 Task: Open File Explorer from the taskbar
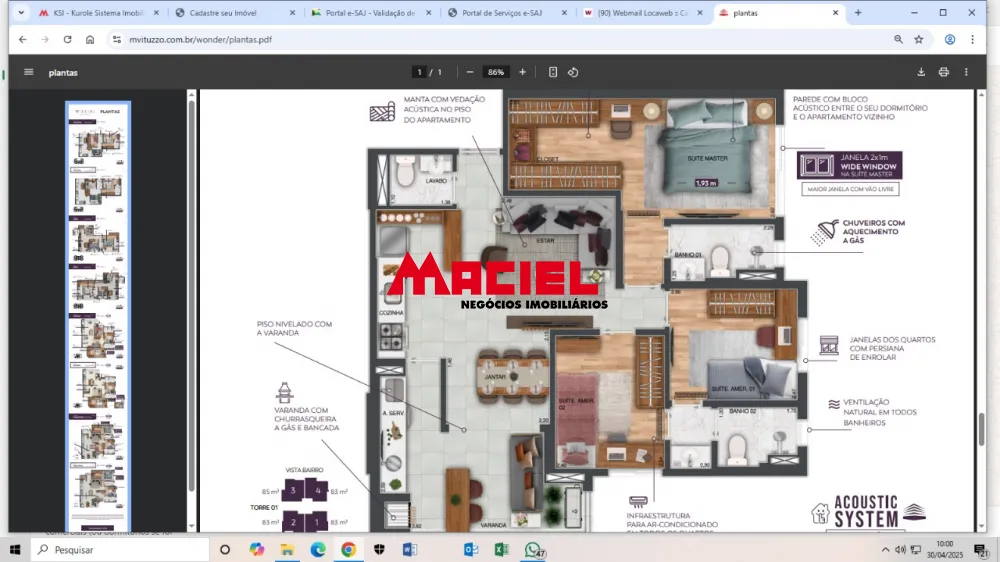pos(287,549)
